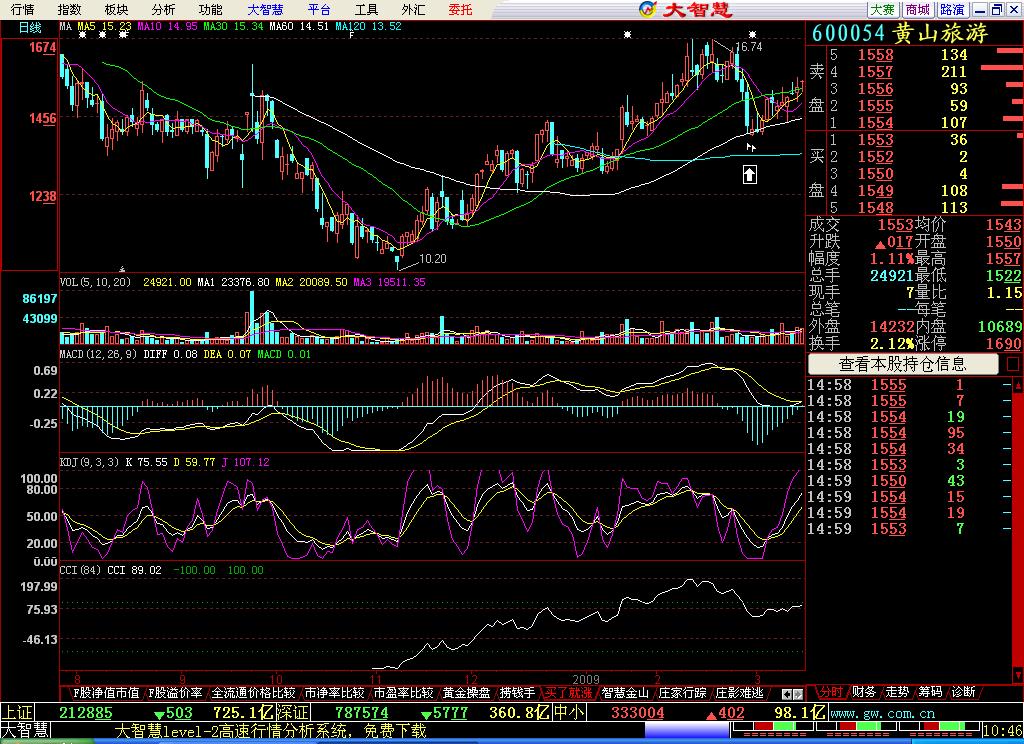
Task: Select the 市净率比较 tab
Action: click(x=334, y=693)
